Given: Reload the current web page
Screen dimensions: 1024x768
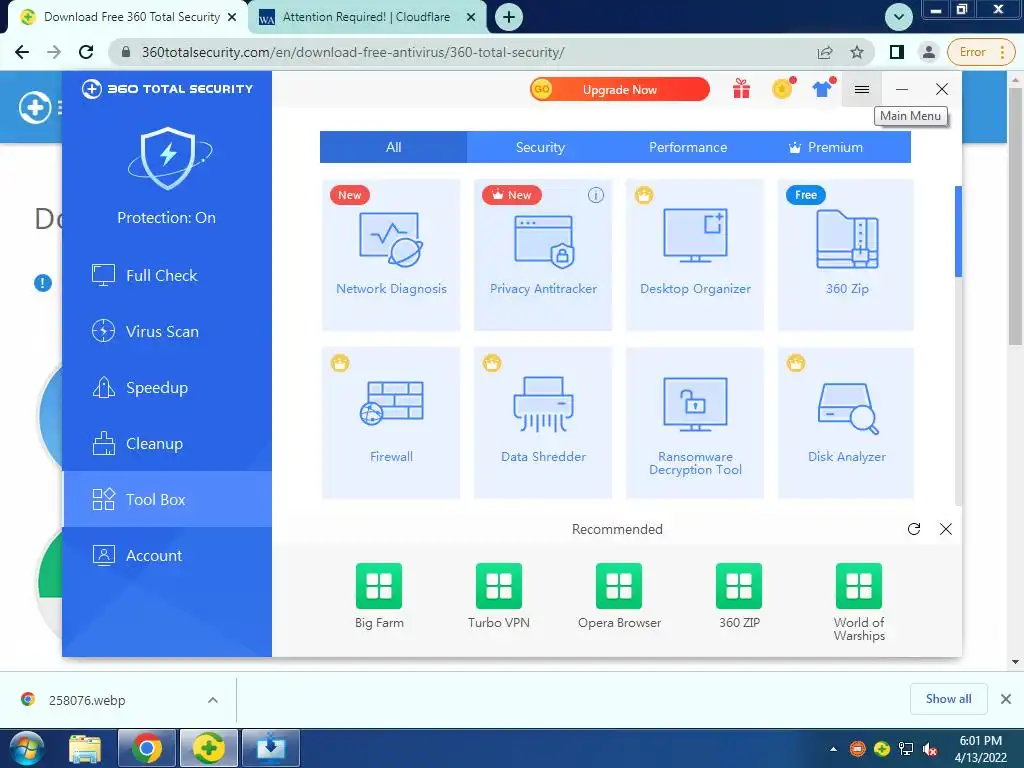Looking at the screenshot, I should pos(86,52).
